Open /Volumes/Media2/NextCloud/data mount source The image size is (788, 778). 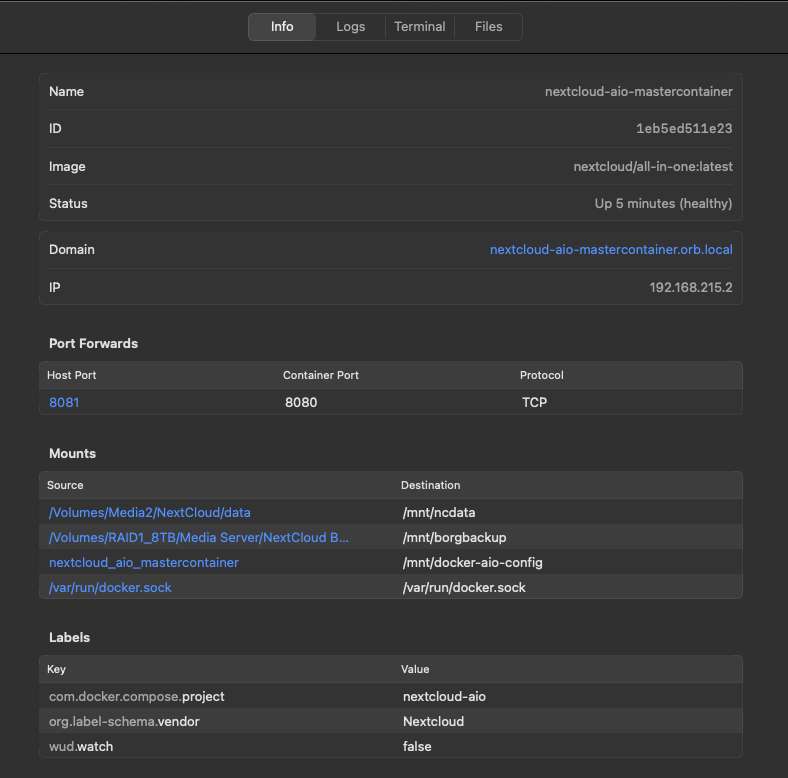click(x=149, y=512)
